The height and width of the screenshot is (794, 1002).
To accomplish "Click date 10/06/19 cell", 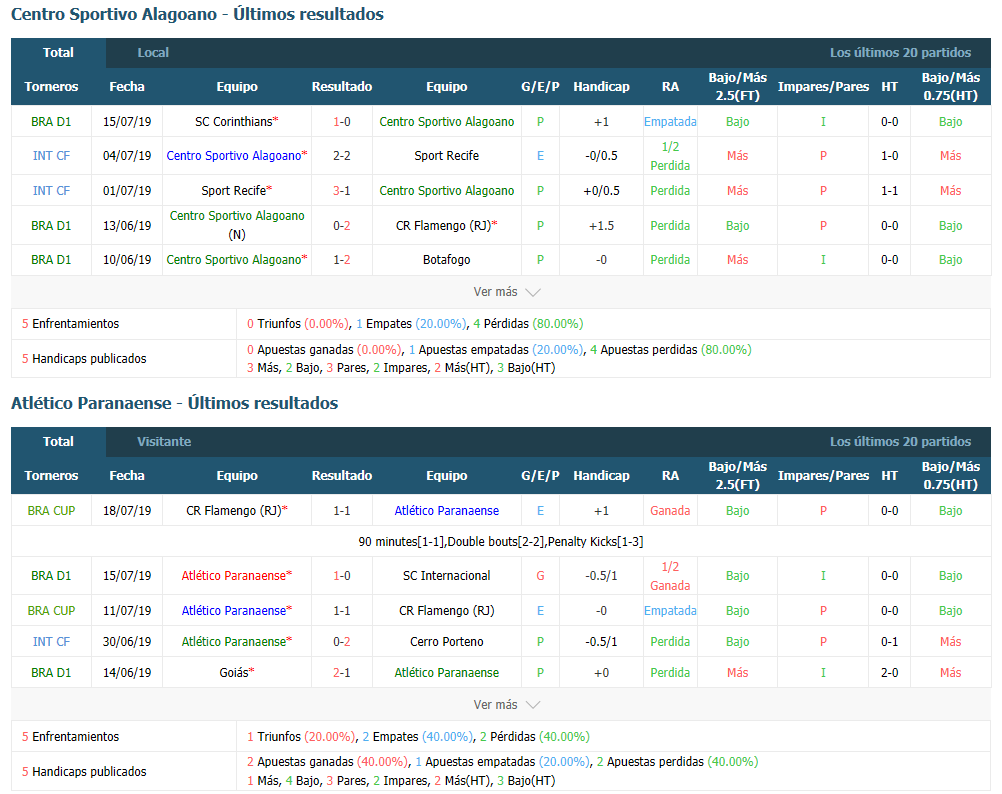I will tap(127, 260).
